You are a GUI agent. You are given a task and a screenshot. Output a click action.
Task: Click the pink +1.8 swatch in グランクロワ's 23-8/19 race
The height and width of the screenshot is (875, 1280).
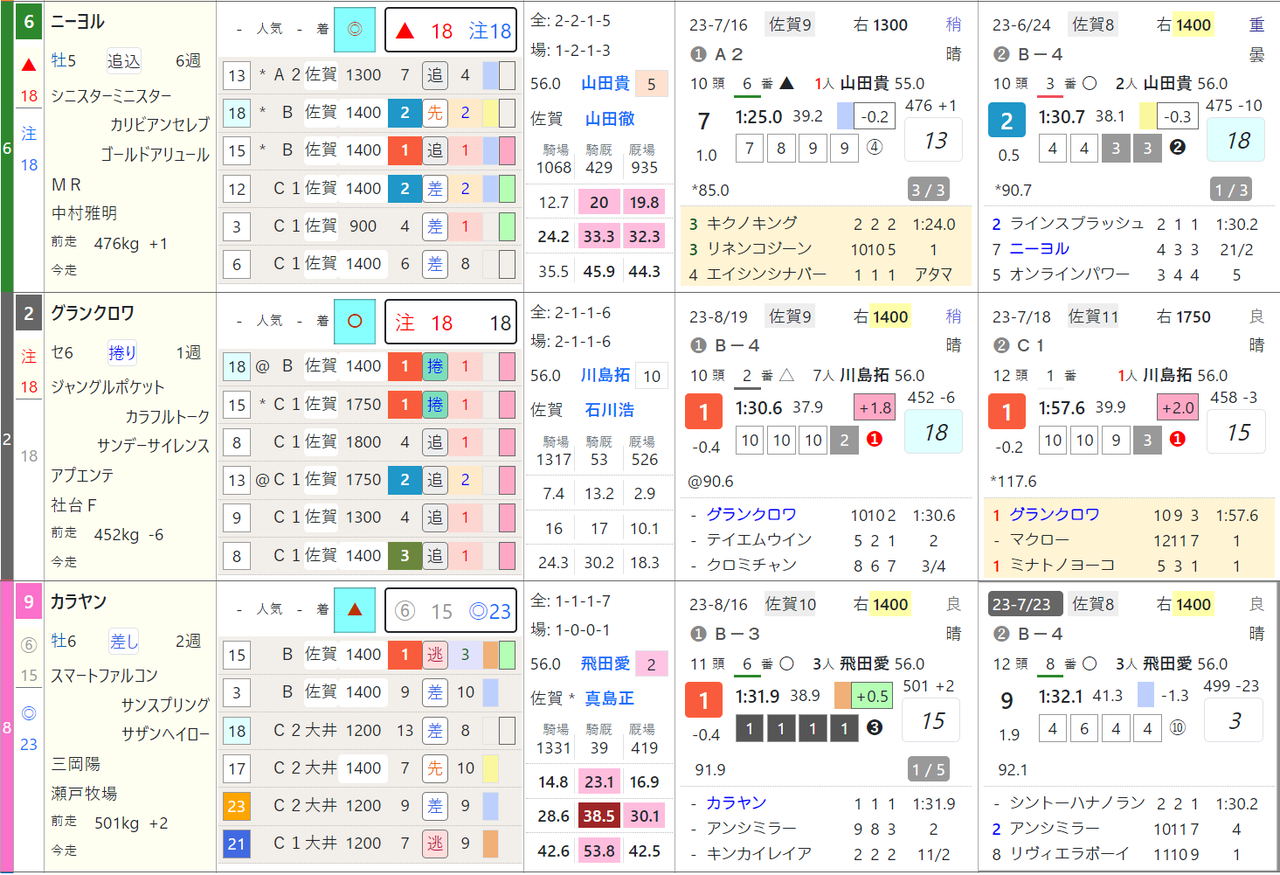tap(875, 407)
